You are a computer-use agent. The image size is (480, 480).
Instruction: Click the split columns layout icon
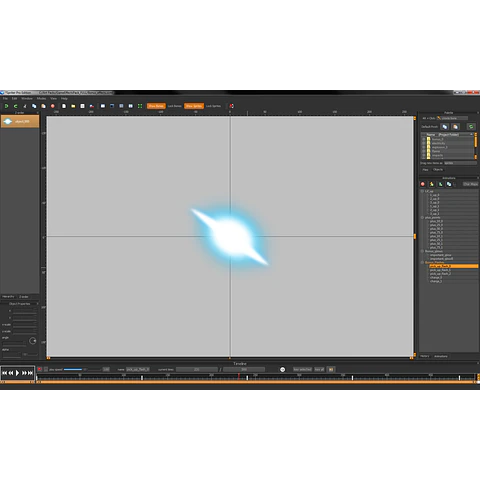pyautogui.click(x=131, y=106)
